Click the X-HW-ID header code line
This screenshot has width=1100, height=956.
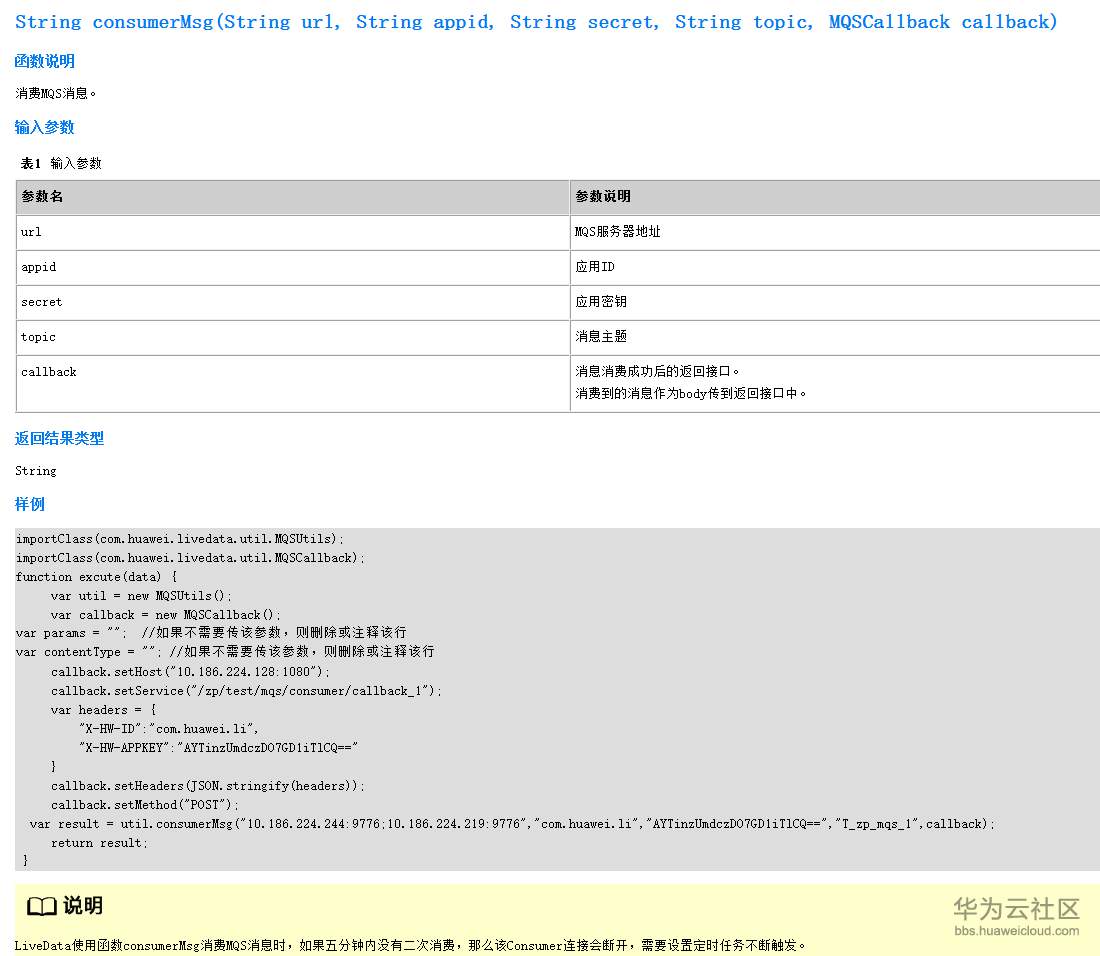[x=168, y=729]
